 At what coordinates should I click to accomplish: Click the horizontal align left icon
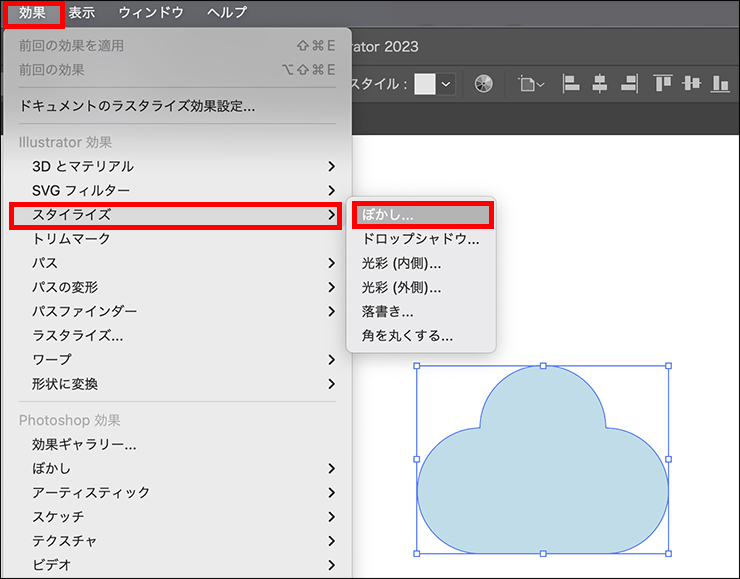tap(571, 84)
